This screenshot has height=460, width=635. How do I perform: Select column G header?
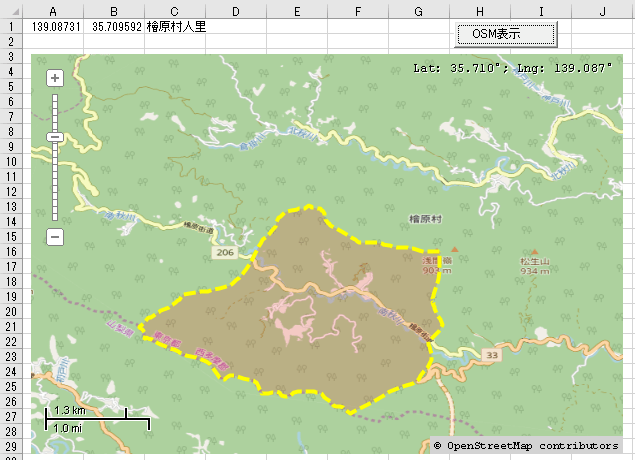(419, 11)
